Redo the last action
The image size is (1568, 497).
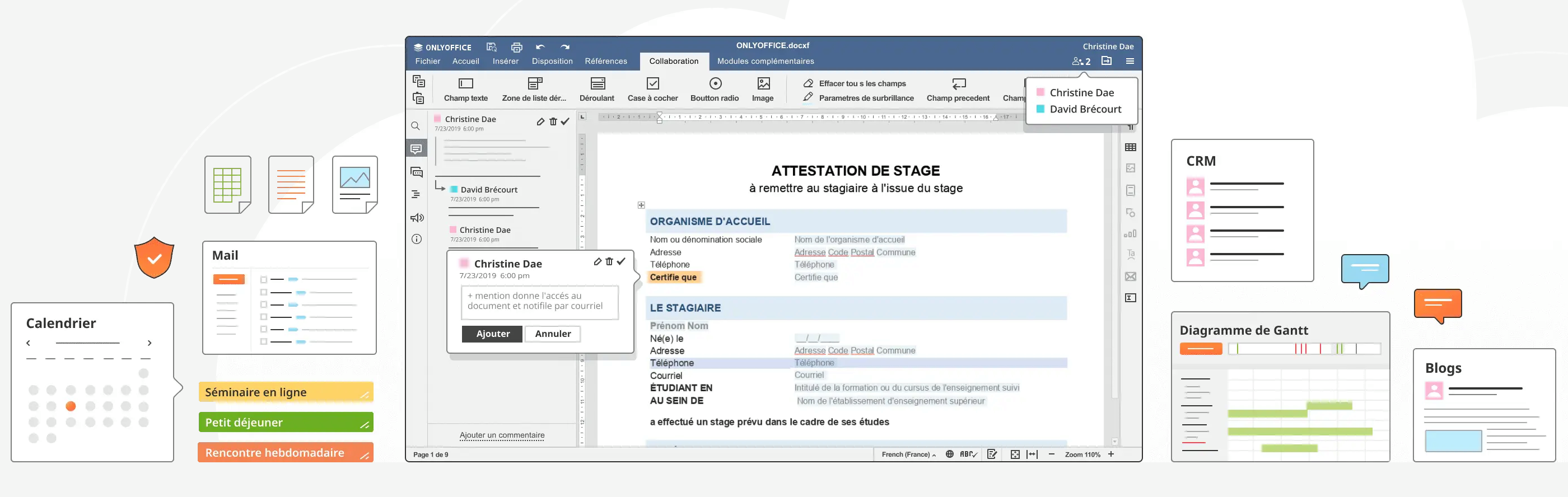[x=565, y=47]
